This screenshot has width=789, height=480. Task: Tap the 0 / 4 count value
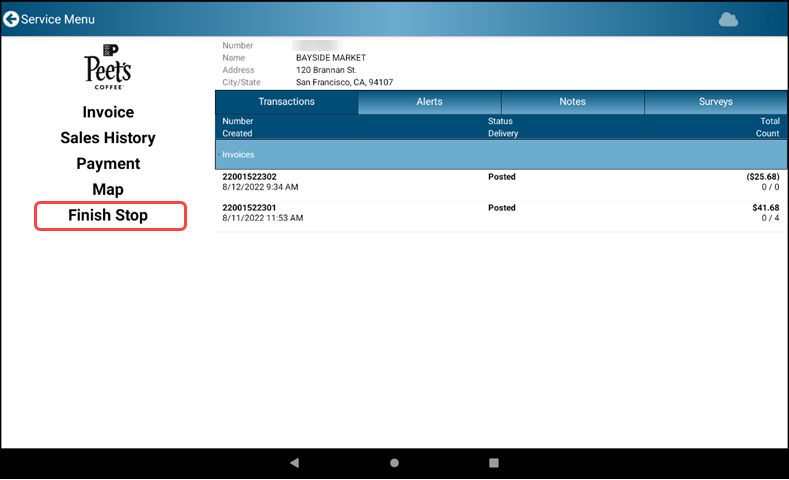(770, 218)
